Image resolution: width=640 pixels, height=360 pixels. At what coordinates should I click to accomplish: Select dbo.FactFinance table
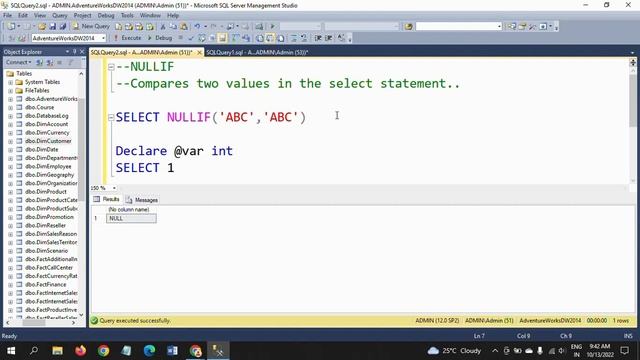click(x=46, y=284)
